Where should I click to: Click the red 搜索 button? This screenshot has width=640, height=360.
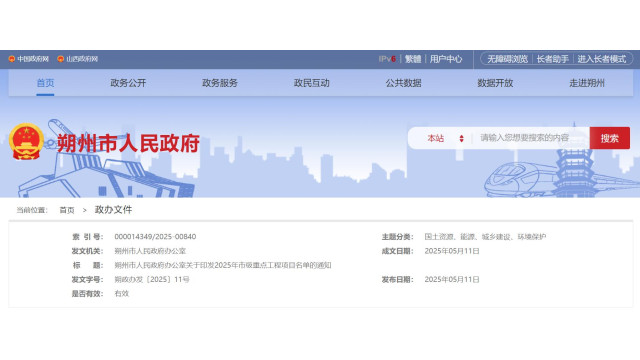pos(609,138)
